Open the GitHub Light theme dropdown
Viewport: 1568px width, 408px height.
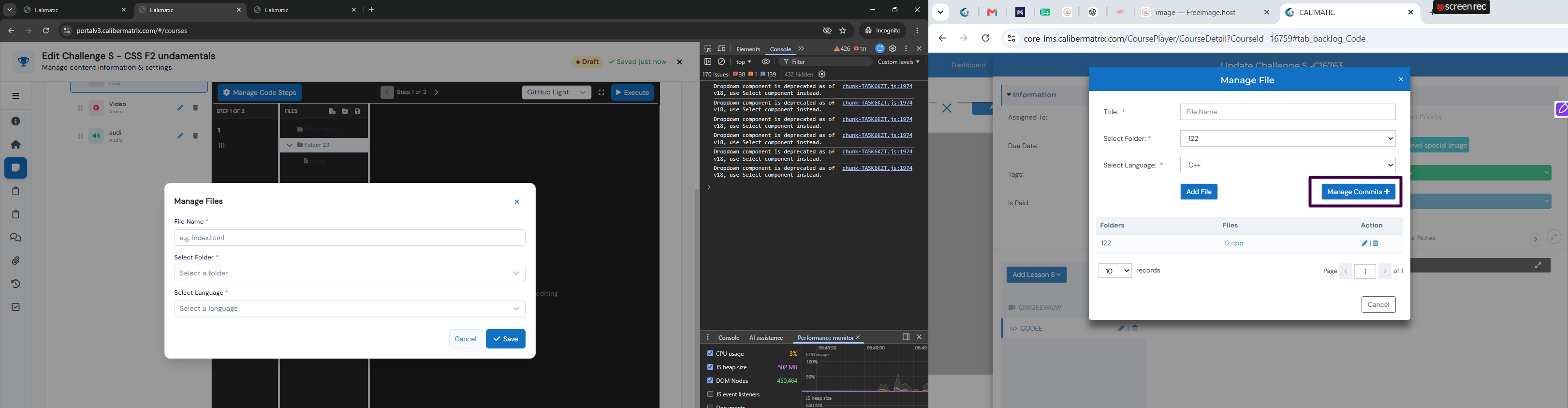pyautogui.click(x=557, y=92)
